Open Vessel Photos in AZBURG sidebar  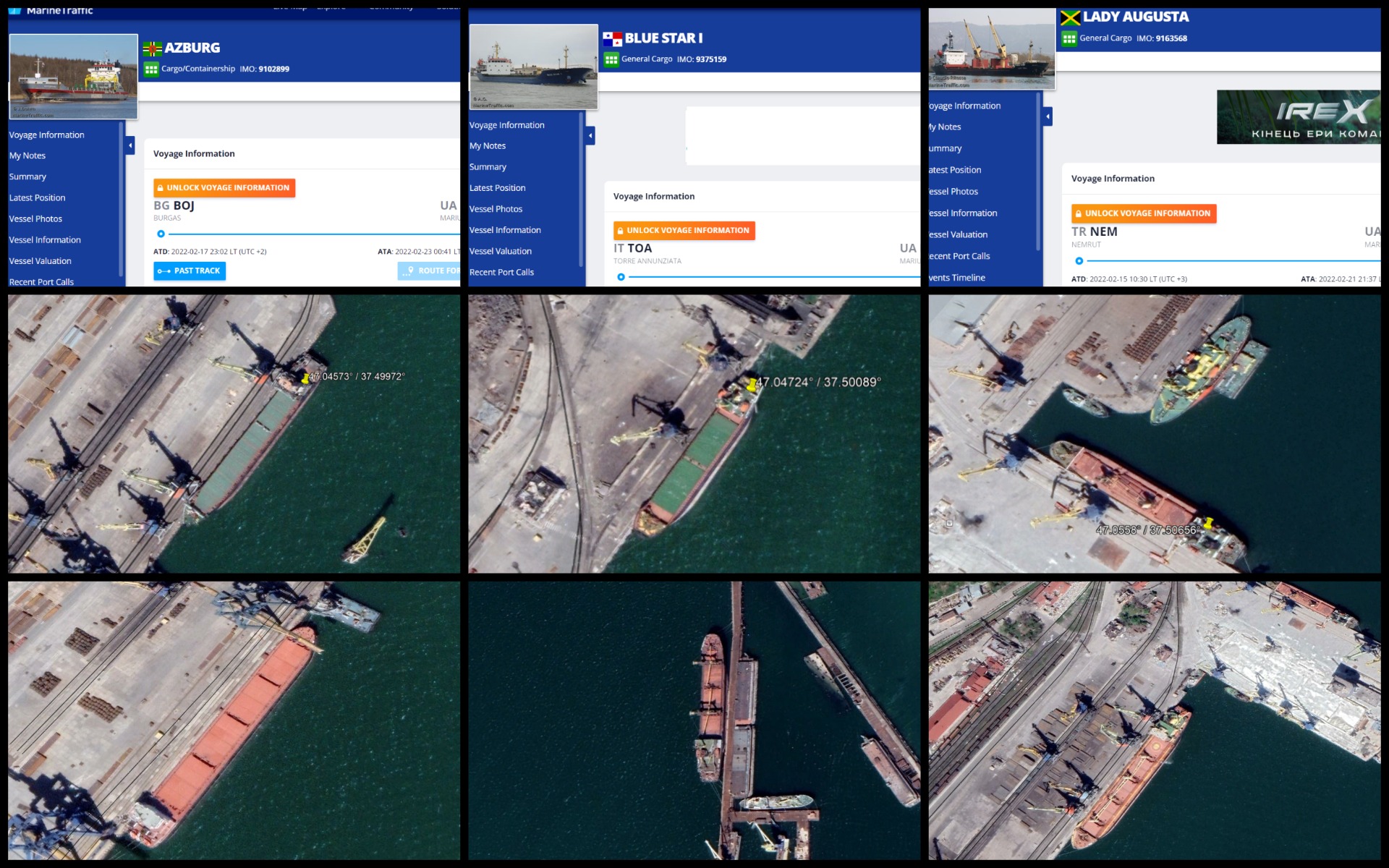35,218
